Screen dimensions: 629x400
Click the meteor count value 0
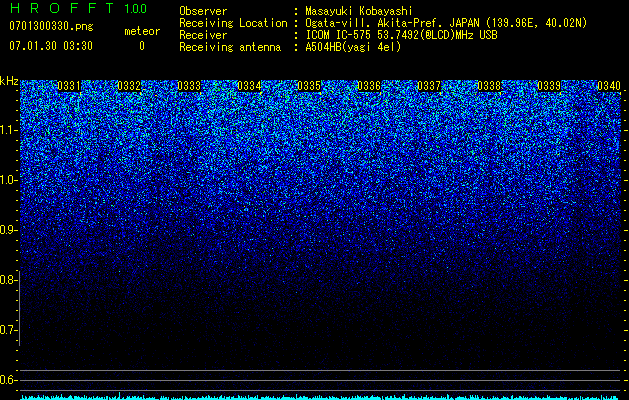(142, 46)
